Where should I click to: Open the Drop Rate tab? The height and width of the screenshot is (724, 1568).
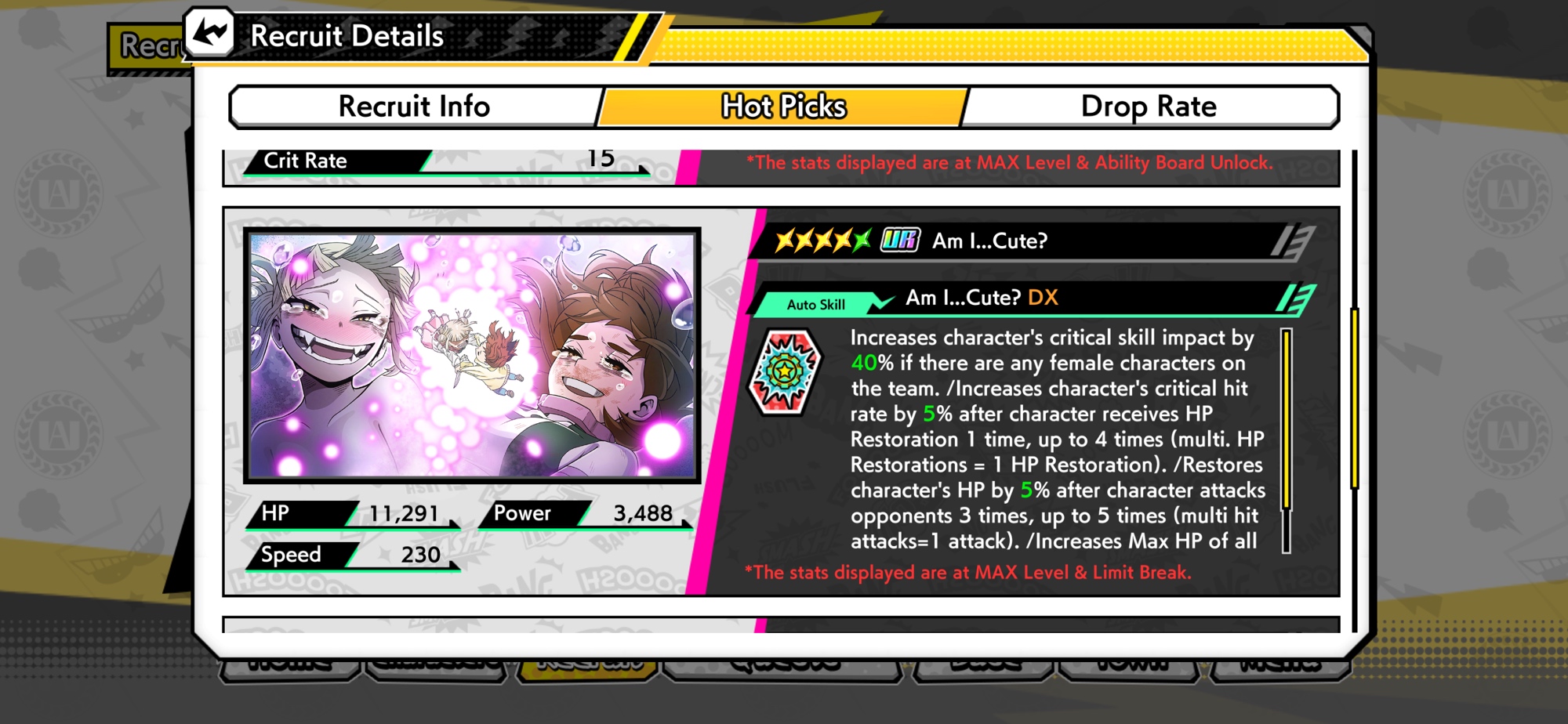[x=1149, y=107]
